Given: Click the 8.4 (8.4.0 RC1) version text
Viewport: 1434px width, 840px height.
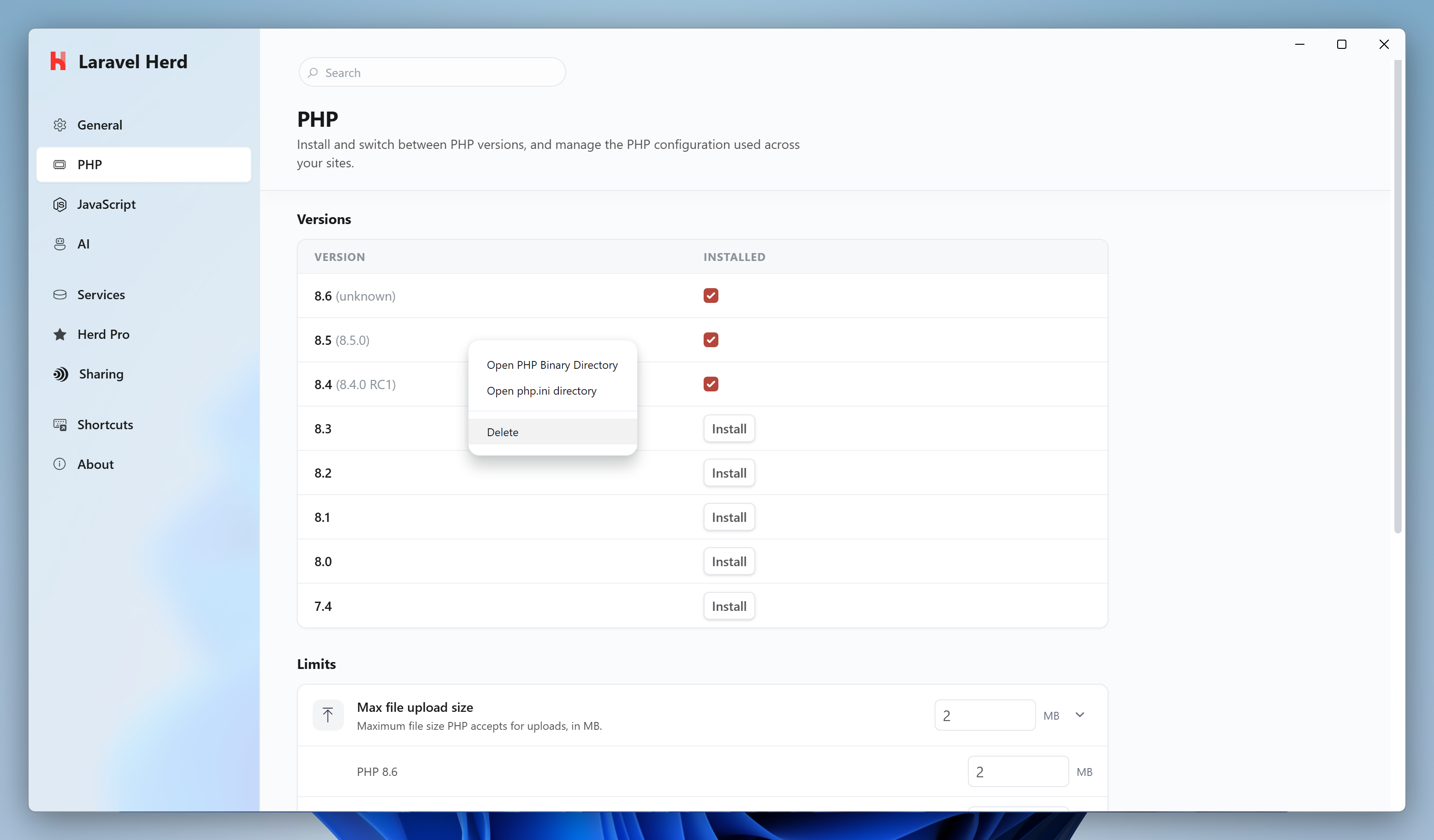Looking at the screenshot, I should (x=355, y=385).
